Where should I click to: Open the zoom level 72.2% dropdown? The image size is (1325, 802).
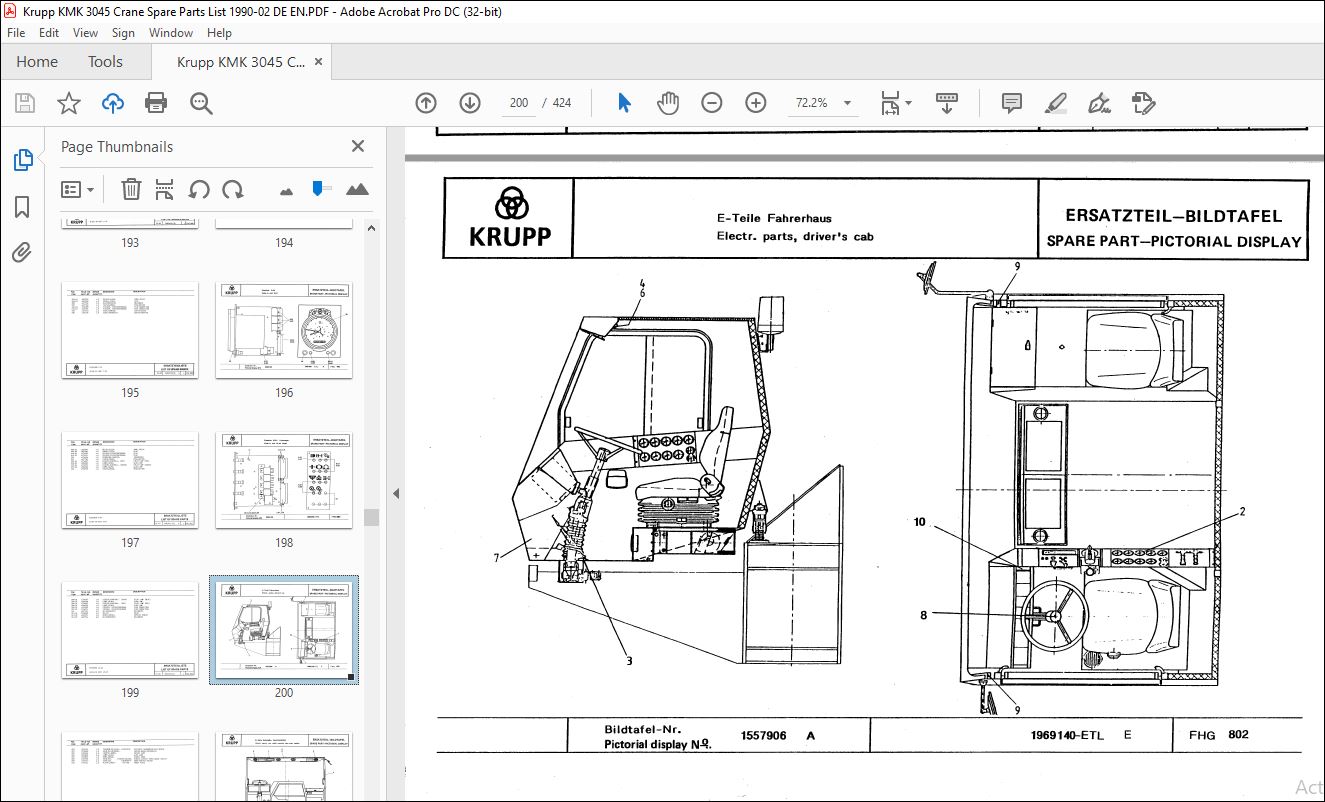pos(847,103)
